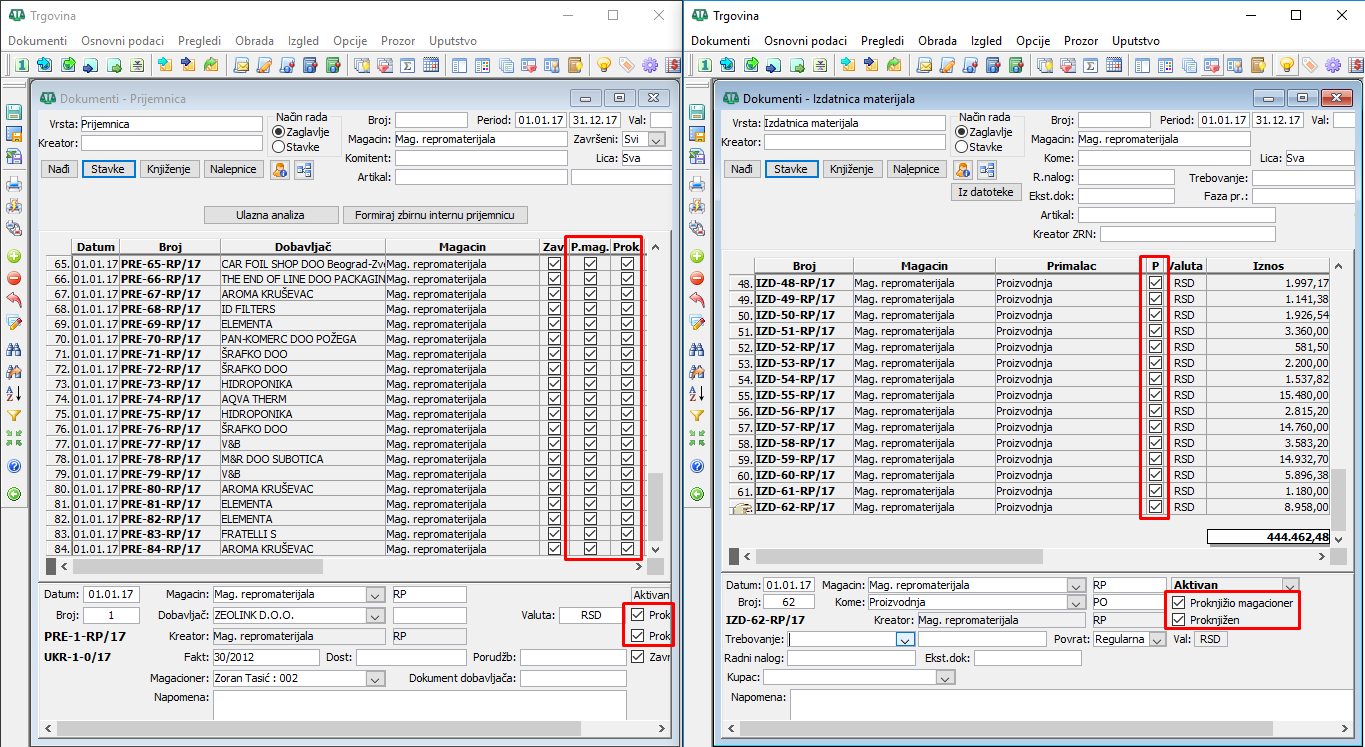Click the light bulb icon in right window toolbar

click(1287, 65)
